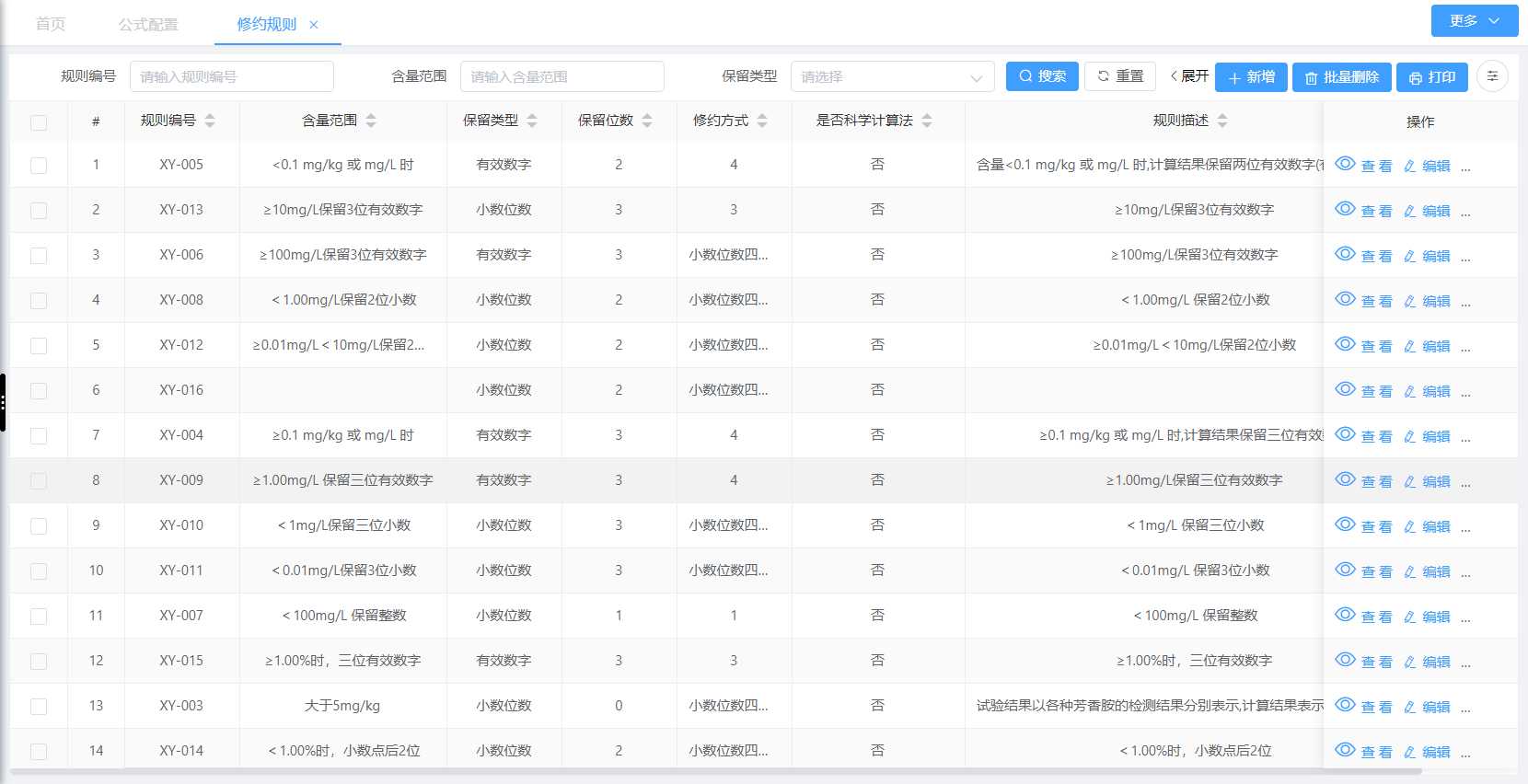
Task: Toggle the select-all header checkbox
Action: pyautogui.click(x=39, y=122)
